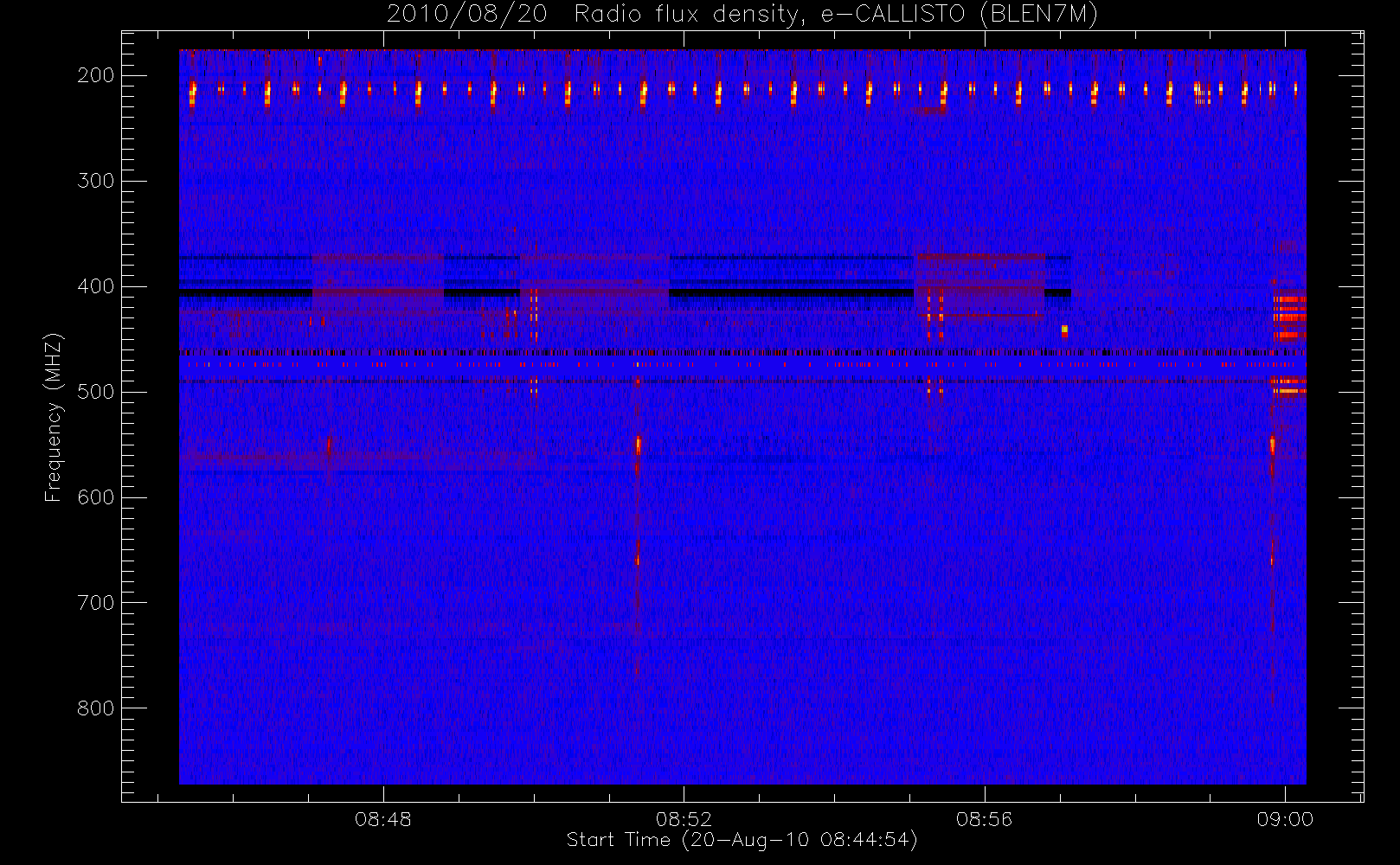Select the 800 frequency tick label
This screenshot has width=1400, height=865.
coord(96,708)
